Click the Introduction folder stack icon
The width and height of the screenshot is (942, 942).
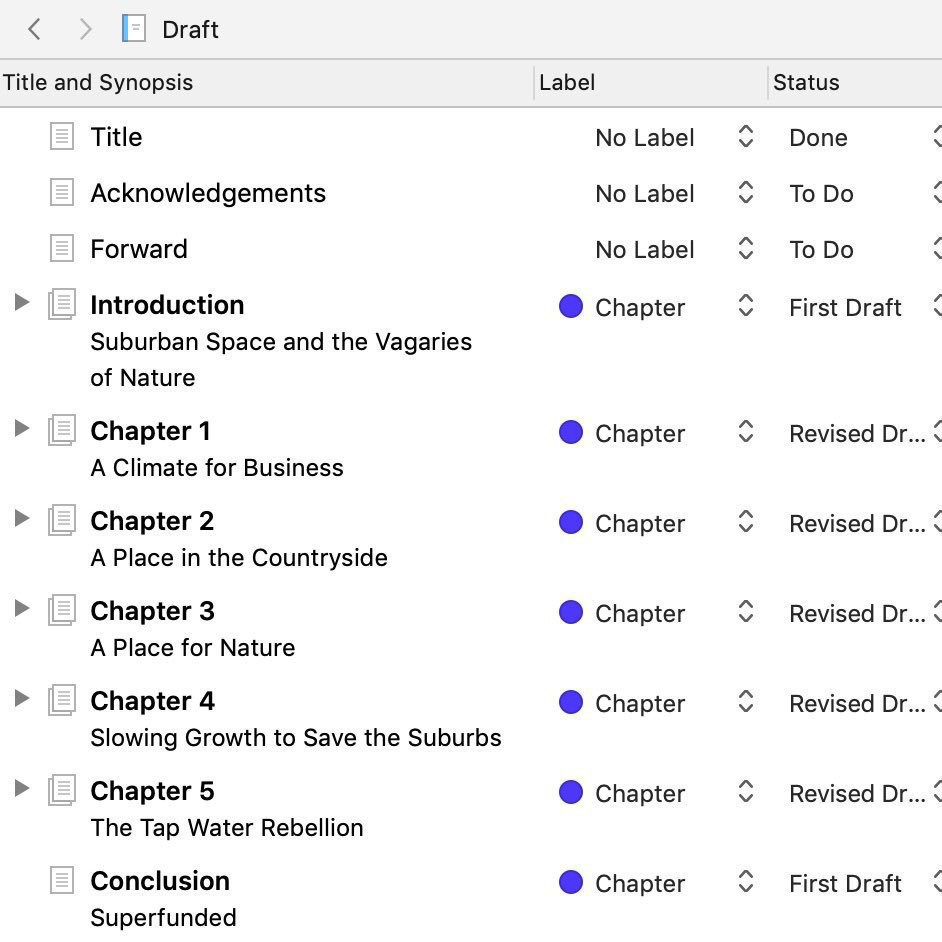pyautogui.click(x=62, y=305)
